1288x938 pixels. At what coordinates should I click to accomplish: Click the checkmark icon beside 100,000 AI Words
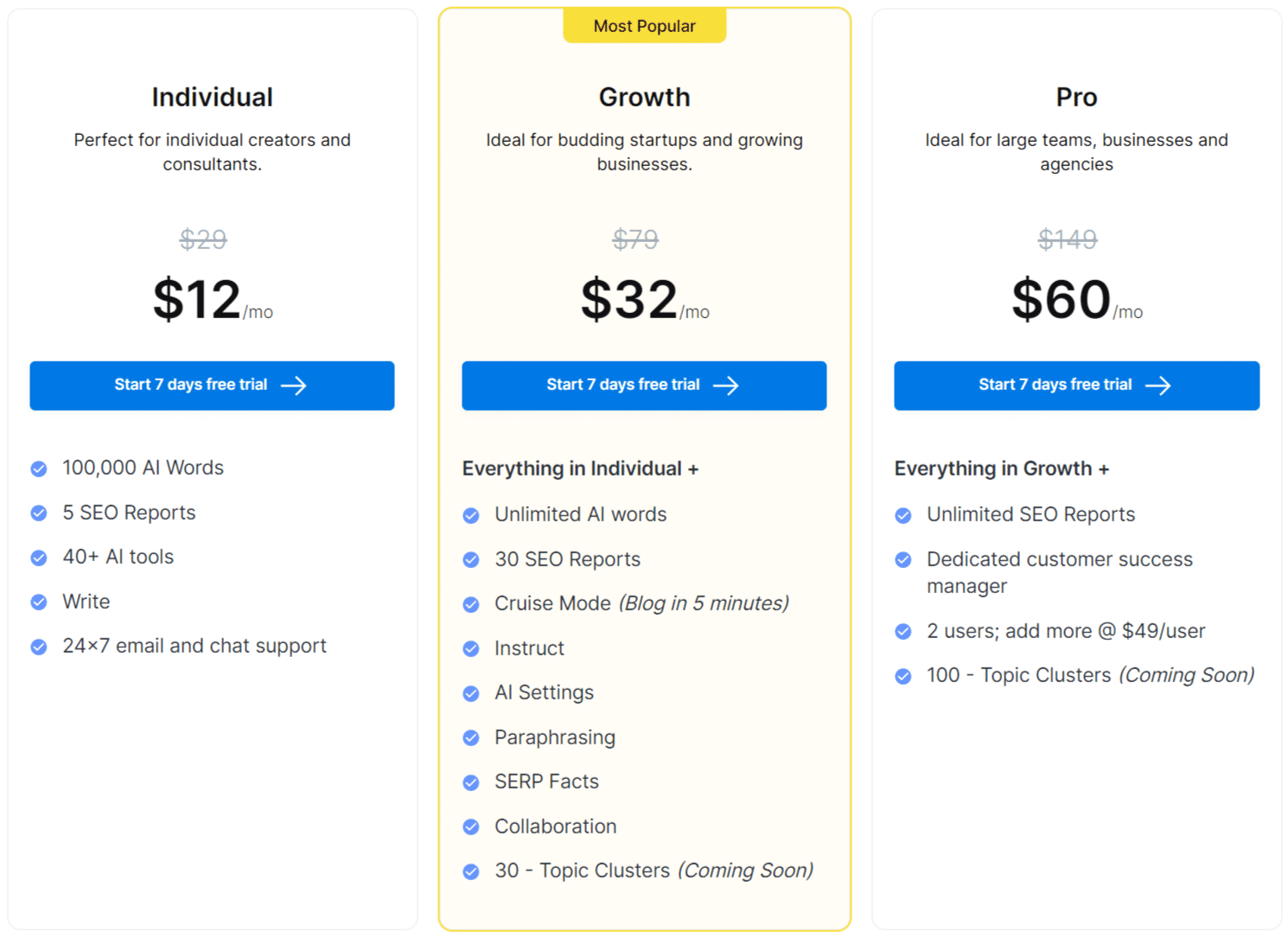tap(39, 468)
